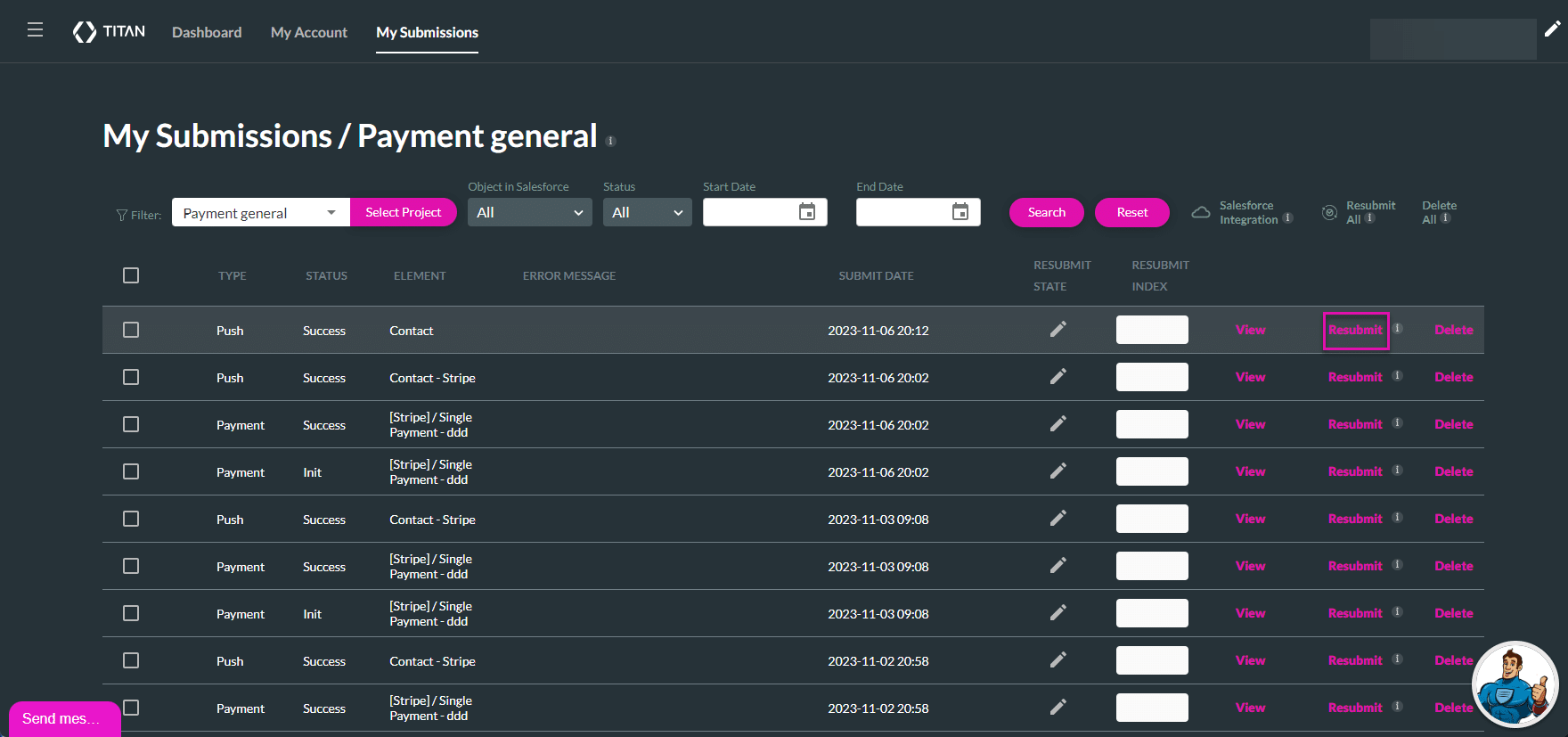Open the End Date calendar picker
The width and height of the screenshot is (1568, 737).
(960, 212)
